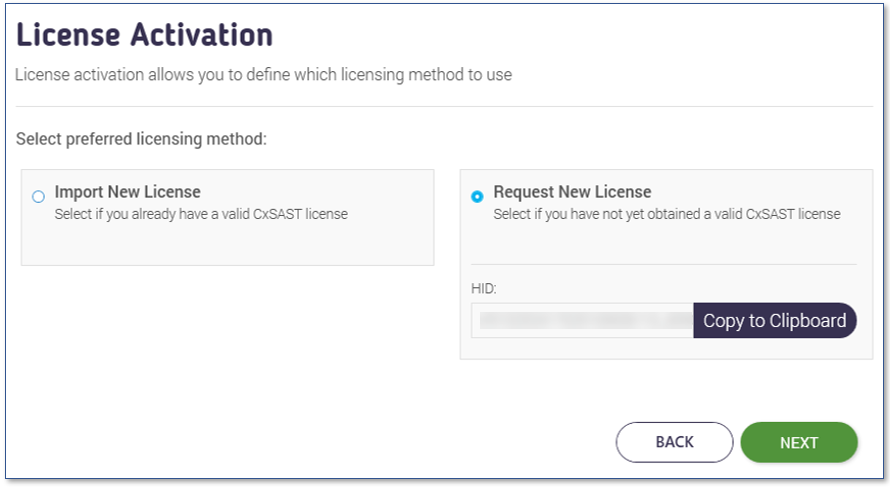Select the Request New License radio button
This screenshot has height=487, width=890.
click(477, 196)
